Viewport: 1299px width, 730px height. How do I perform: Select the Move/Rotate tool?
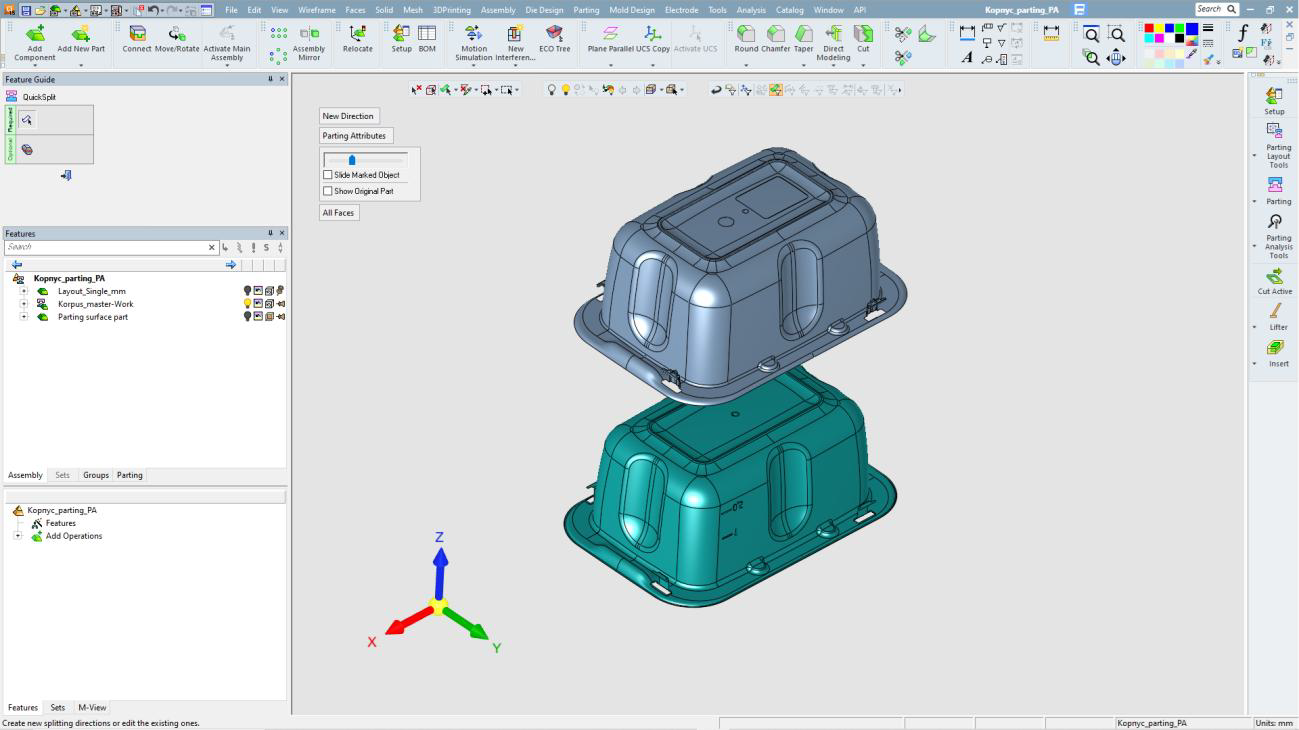[x=177, y=35]
